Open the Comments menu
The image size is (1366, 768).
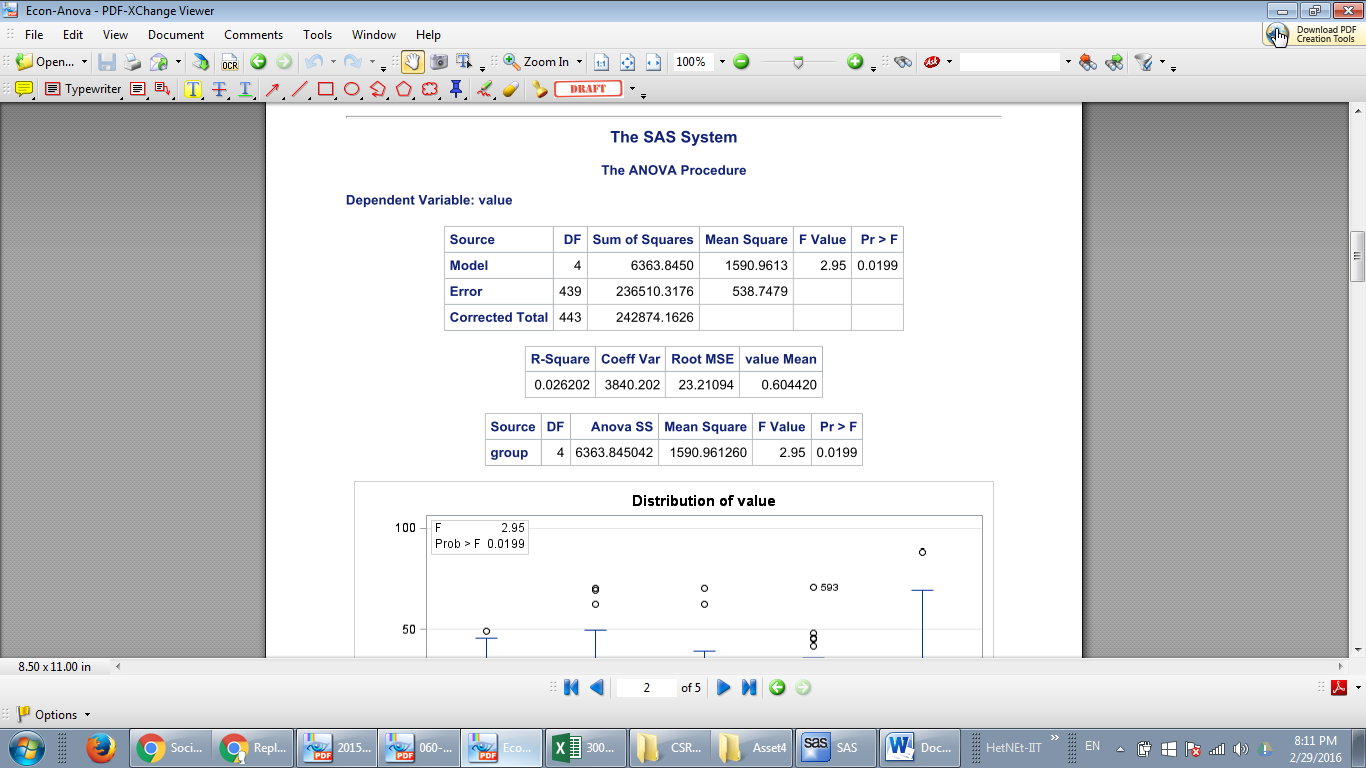[x=252, y=34]
